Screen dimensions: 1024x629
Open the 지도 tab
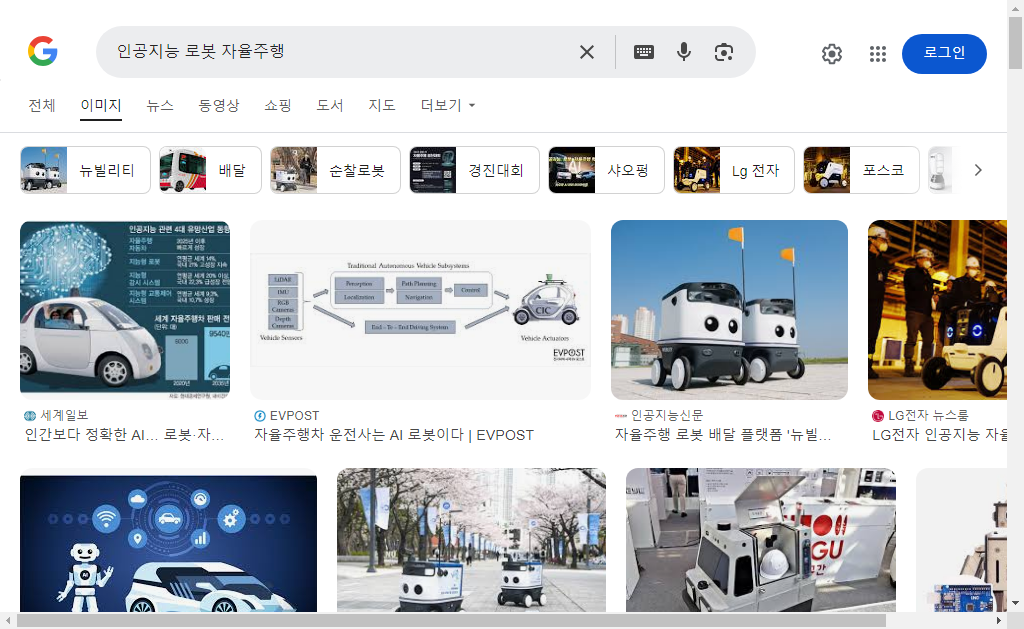coord(382,105)
